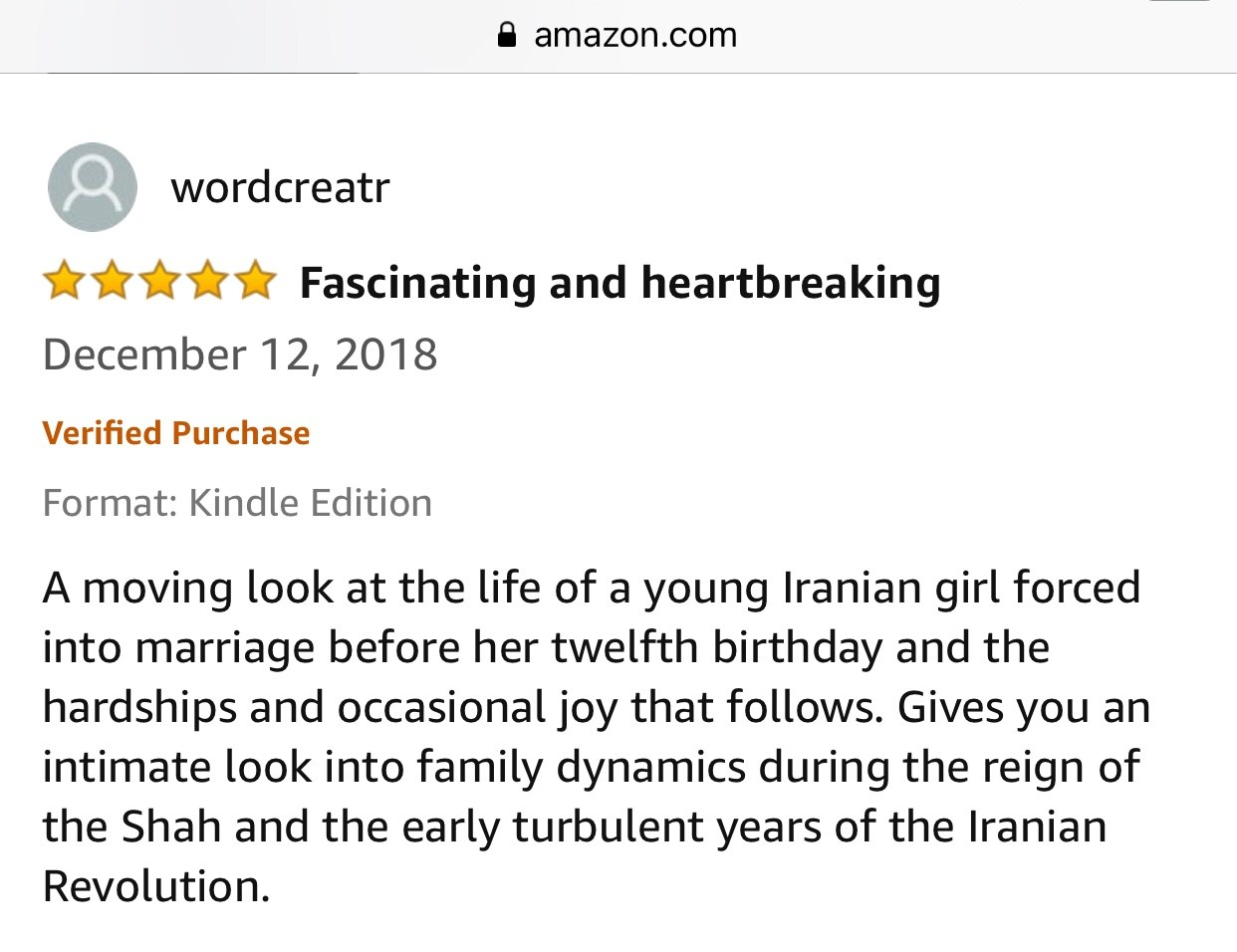Click the padlock icon beside amazon.com

point(507,36)
